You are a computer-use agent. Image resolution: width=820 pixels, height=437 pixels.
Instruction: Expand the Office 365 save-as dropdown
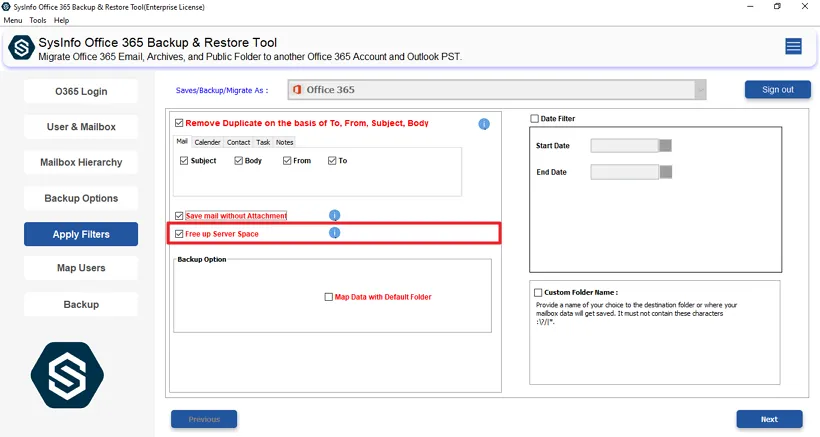[700, 90]
